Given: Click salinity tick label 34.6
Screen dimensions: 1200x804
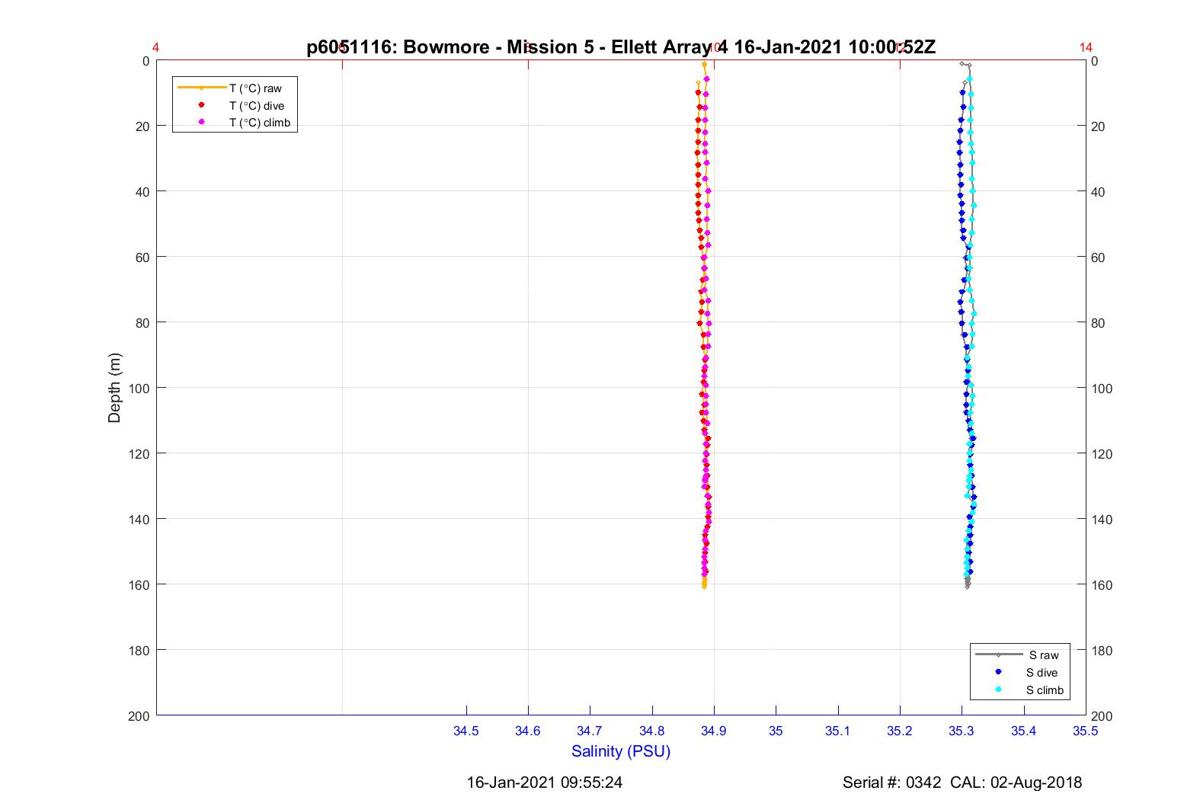Looking at the screenshot, I should pos(528,731).
